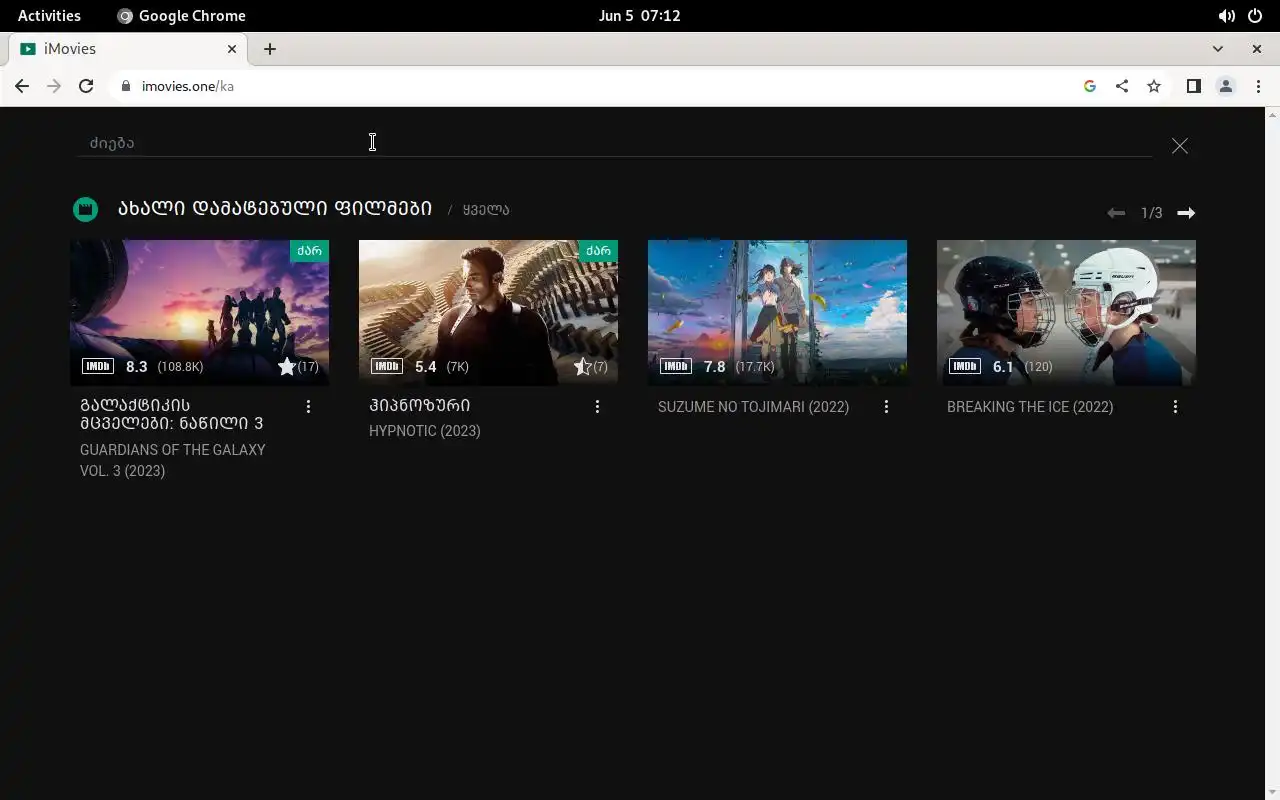This screenshot has width=1280, height=800.
Task: Focus the ძიება search input field
Action: (615, 143)
